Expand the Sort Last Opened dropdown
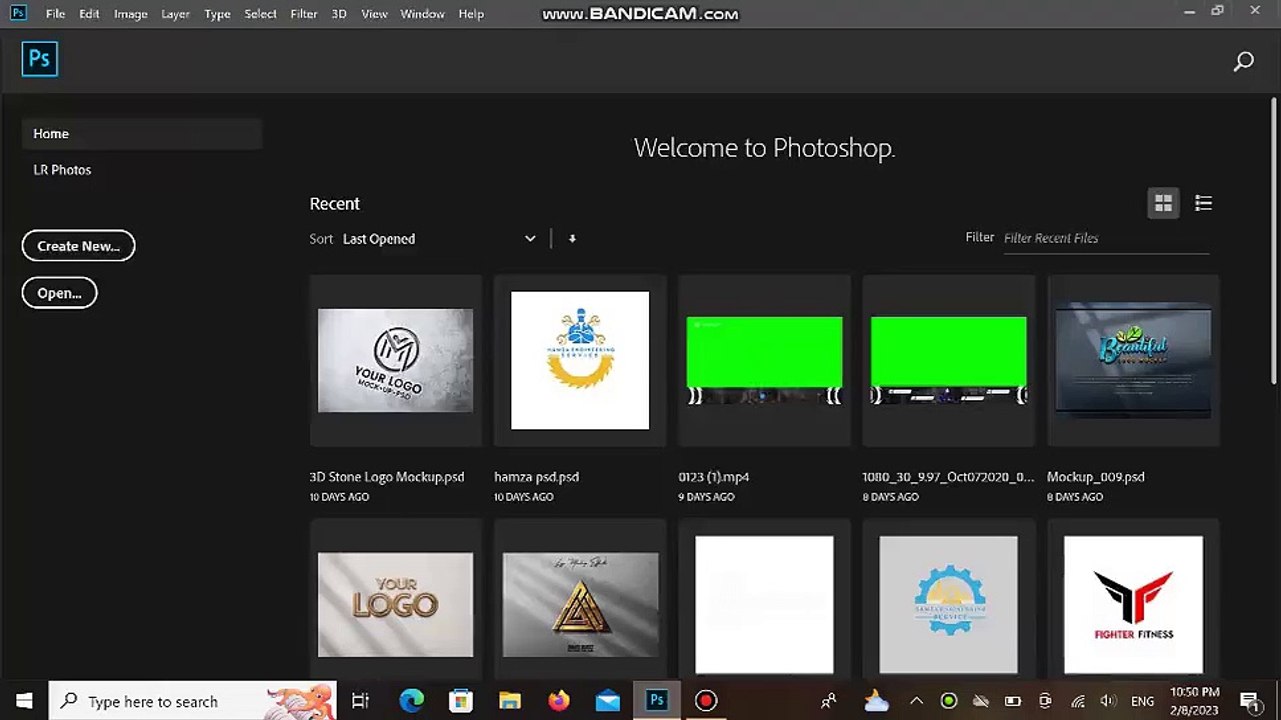The image size is (1281, 720). click(440, 239)
